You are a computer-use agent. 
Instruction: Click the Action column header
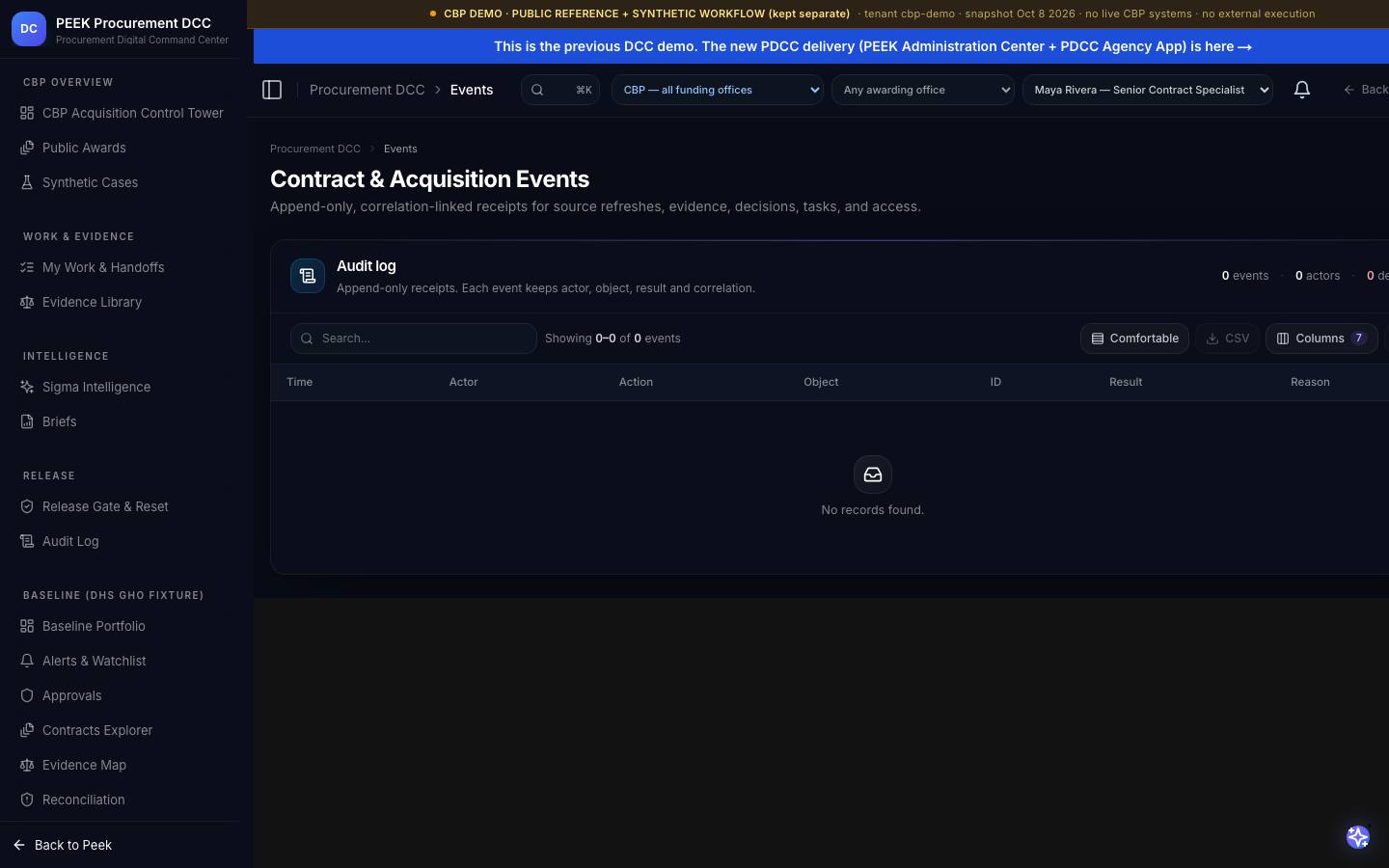pyautogui.click(x=637, y=382)
